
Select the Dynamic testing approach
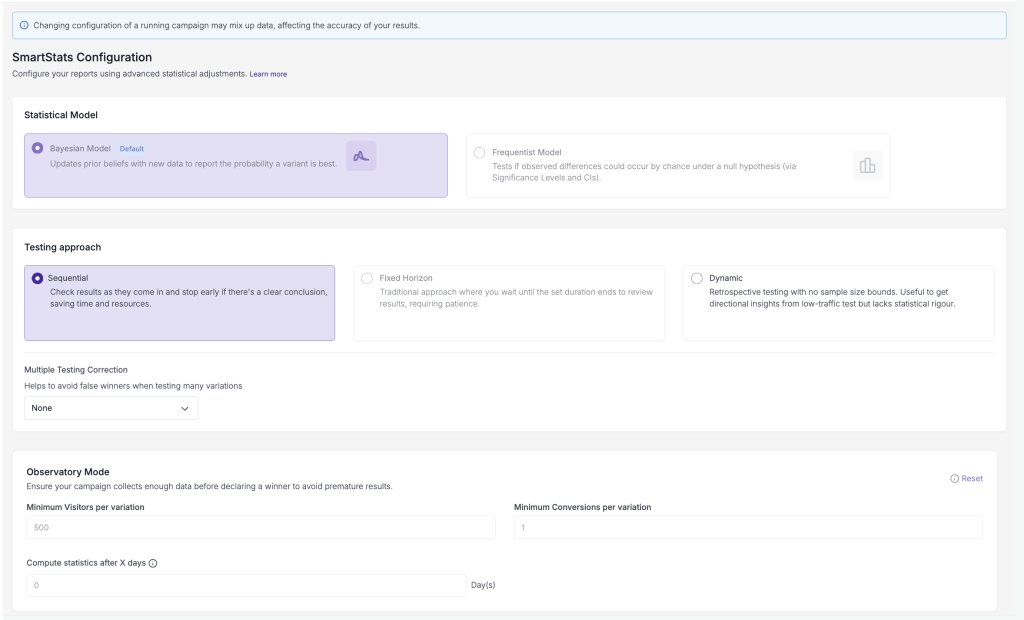point(697,278)
